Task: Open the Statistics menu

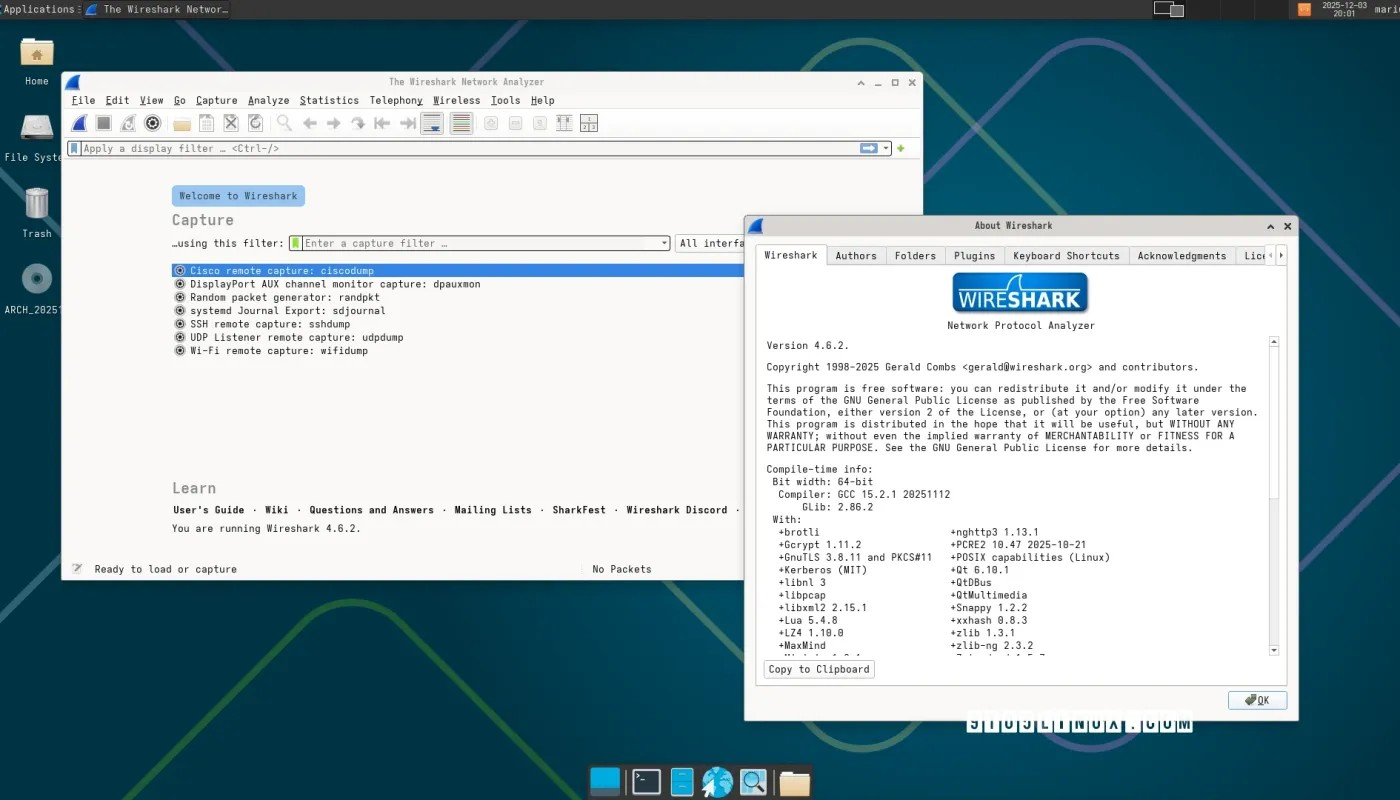Action: [329, 100]
